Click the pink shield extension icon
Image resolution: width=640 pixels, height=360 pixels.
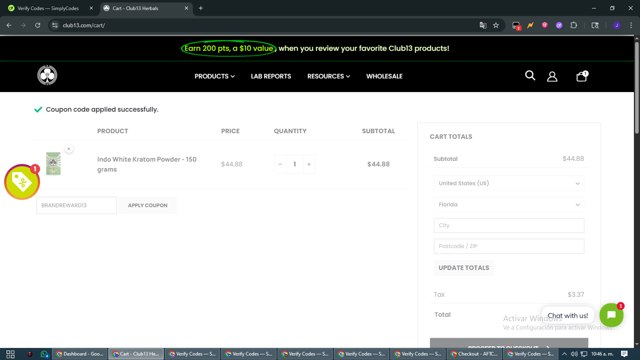pos(544,25)
